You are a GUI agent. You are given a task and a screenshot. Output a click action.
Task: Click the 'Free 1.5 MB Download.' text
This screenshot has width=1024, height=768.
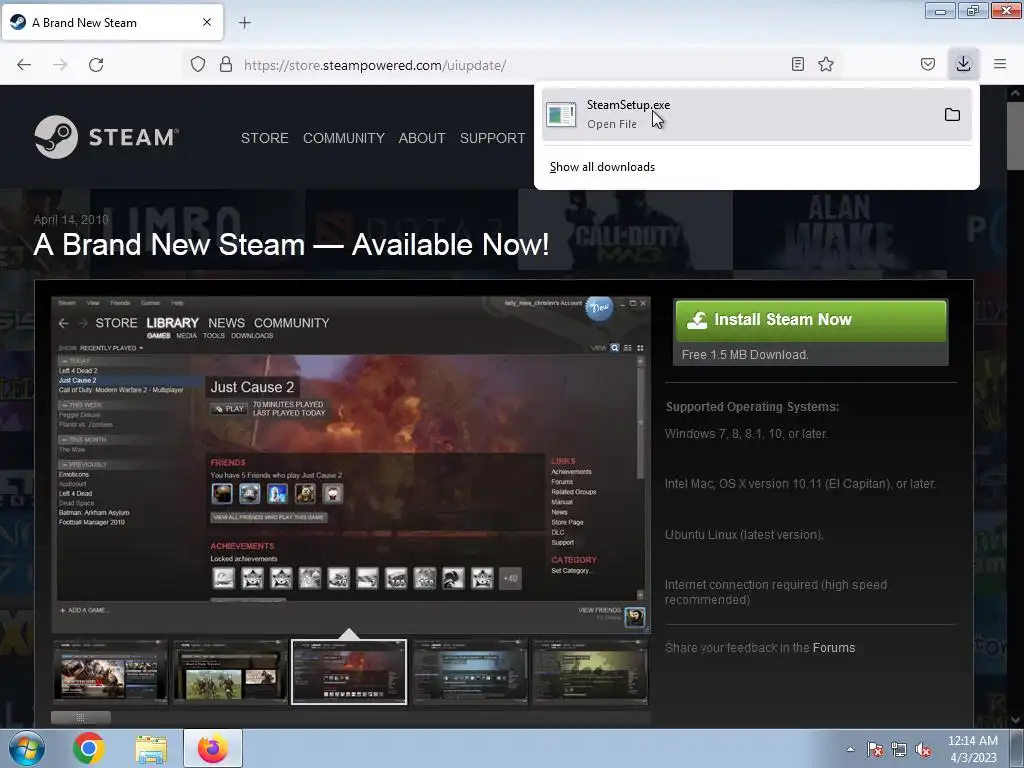[x=745, y=355]
